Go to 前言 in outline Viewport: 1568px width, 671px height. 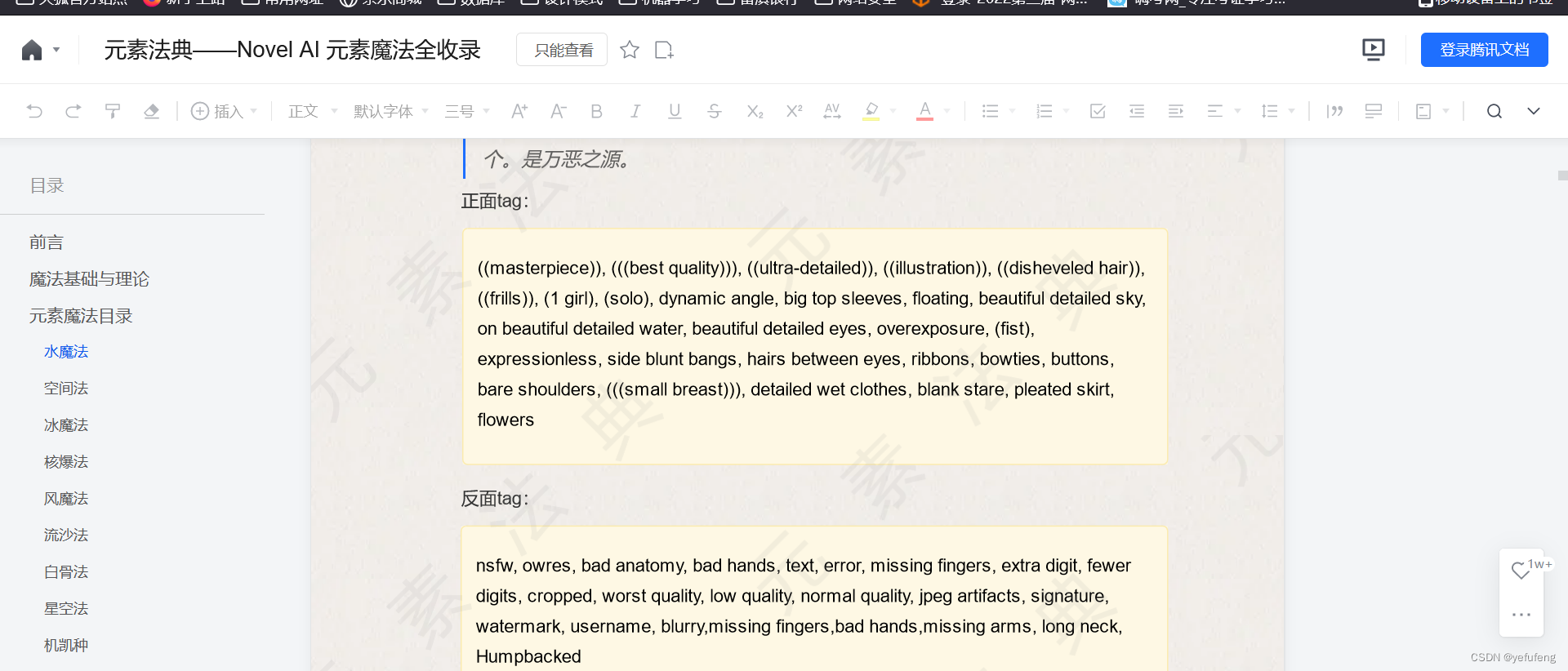point(47,242)
